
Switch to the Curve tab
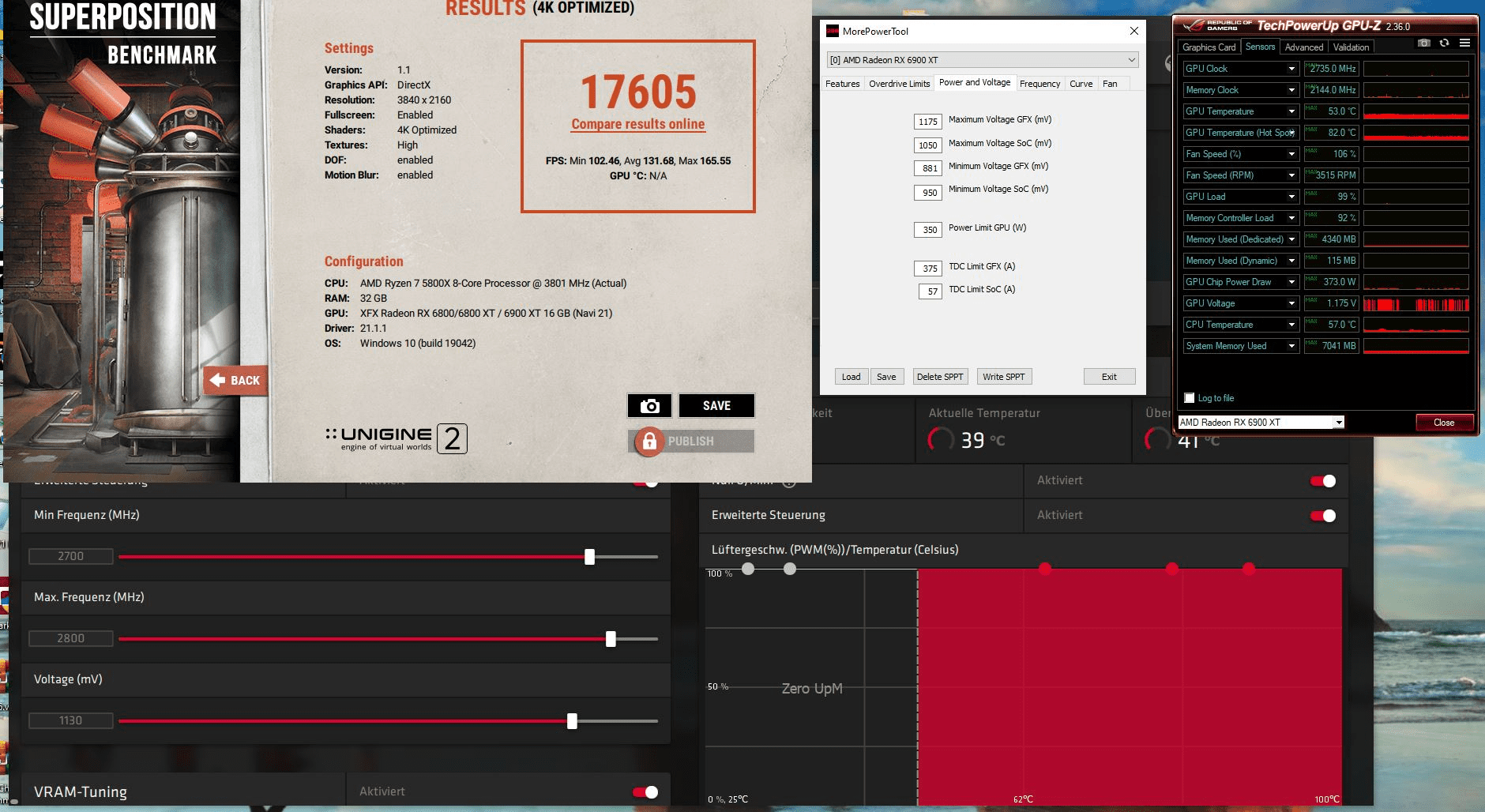click(1081, 84)
